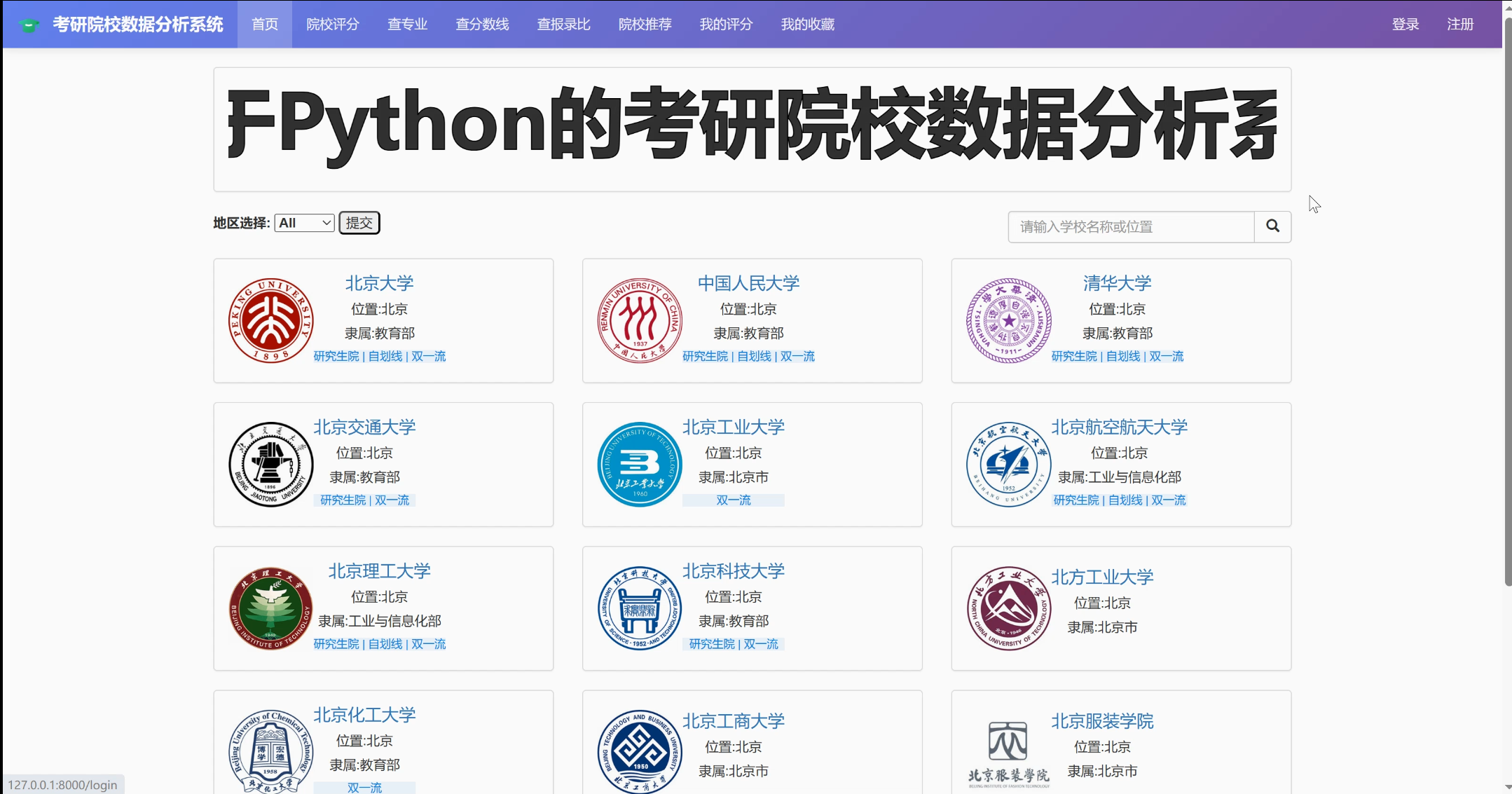Open the Beijing Technology and Business University logo
Image resolution: width=1512 pixels, height=794 pixels.
pyautogui.click(x=640, y=751)
